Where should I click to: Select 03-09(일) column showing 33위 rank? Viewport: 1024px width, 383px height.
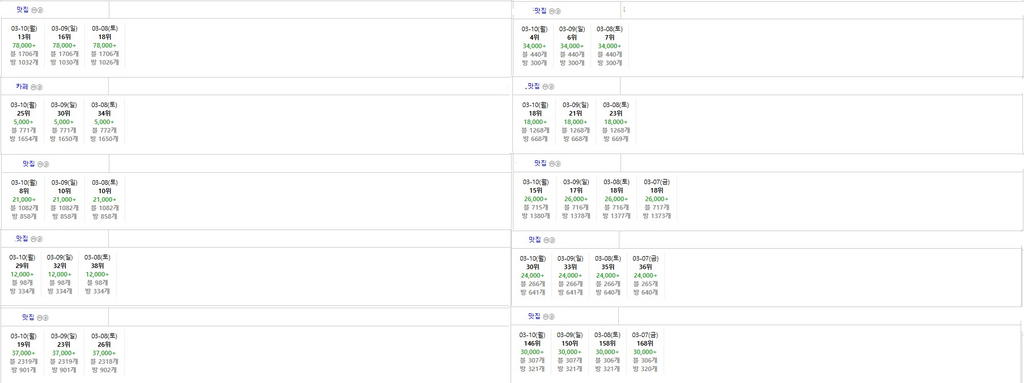(570, 275)
